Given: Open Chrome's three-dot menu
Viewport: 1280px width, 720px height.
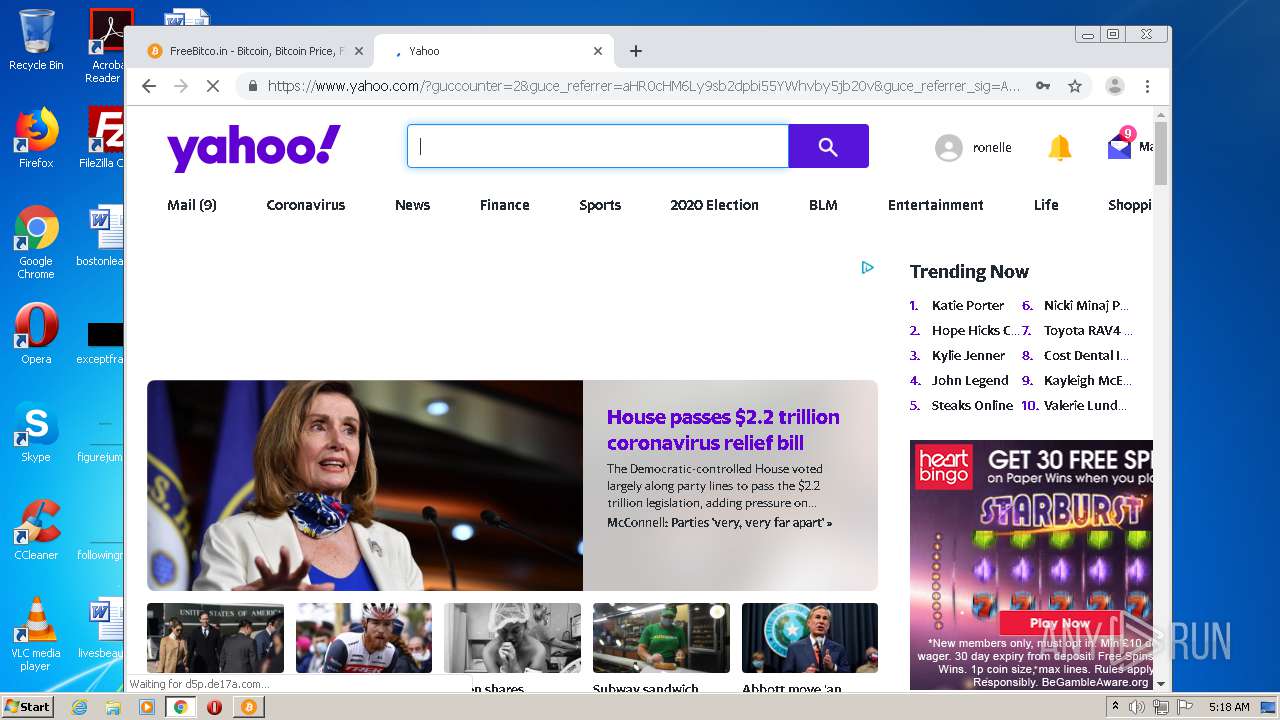Looking at the screenshot, I should 1148,86.
